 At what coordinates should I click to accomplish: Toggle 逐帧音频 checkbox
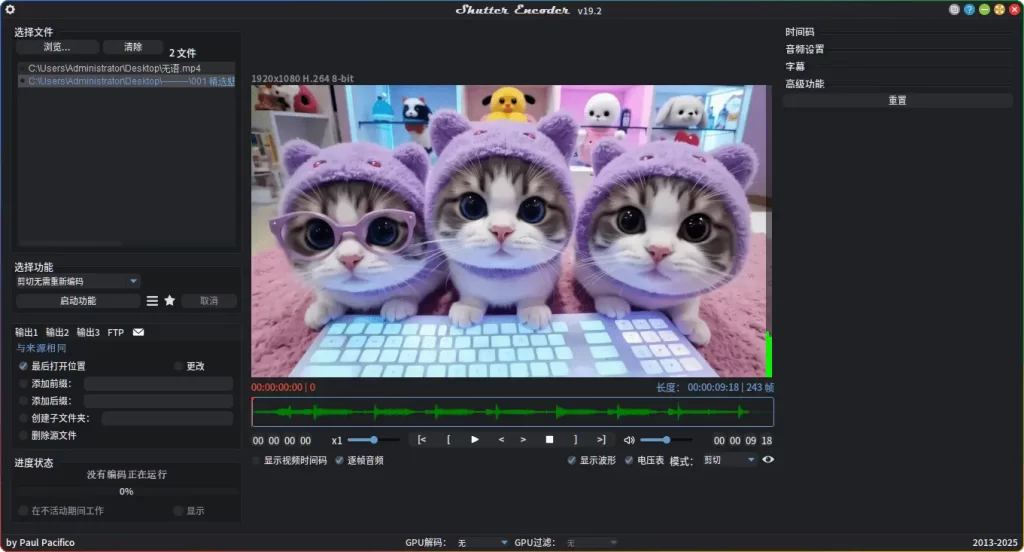tap(340, 461)
